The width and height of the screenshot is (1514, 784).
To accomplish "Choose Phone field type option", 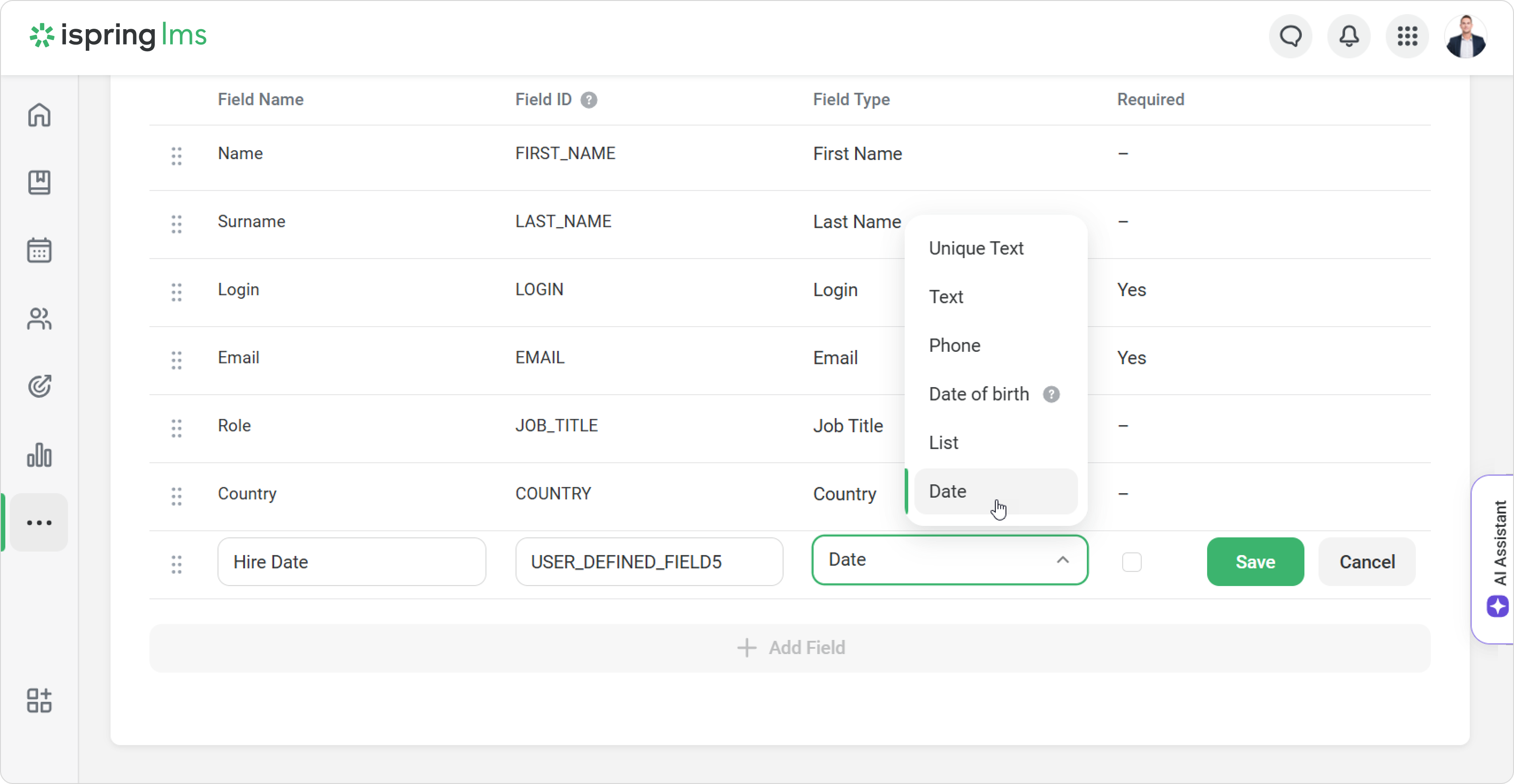I will click(954, 345).
